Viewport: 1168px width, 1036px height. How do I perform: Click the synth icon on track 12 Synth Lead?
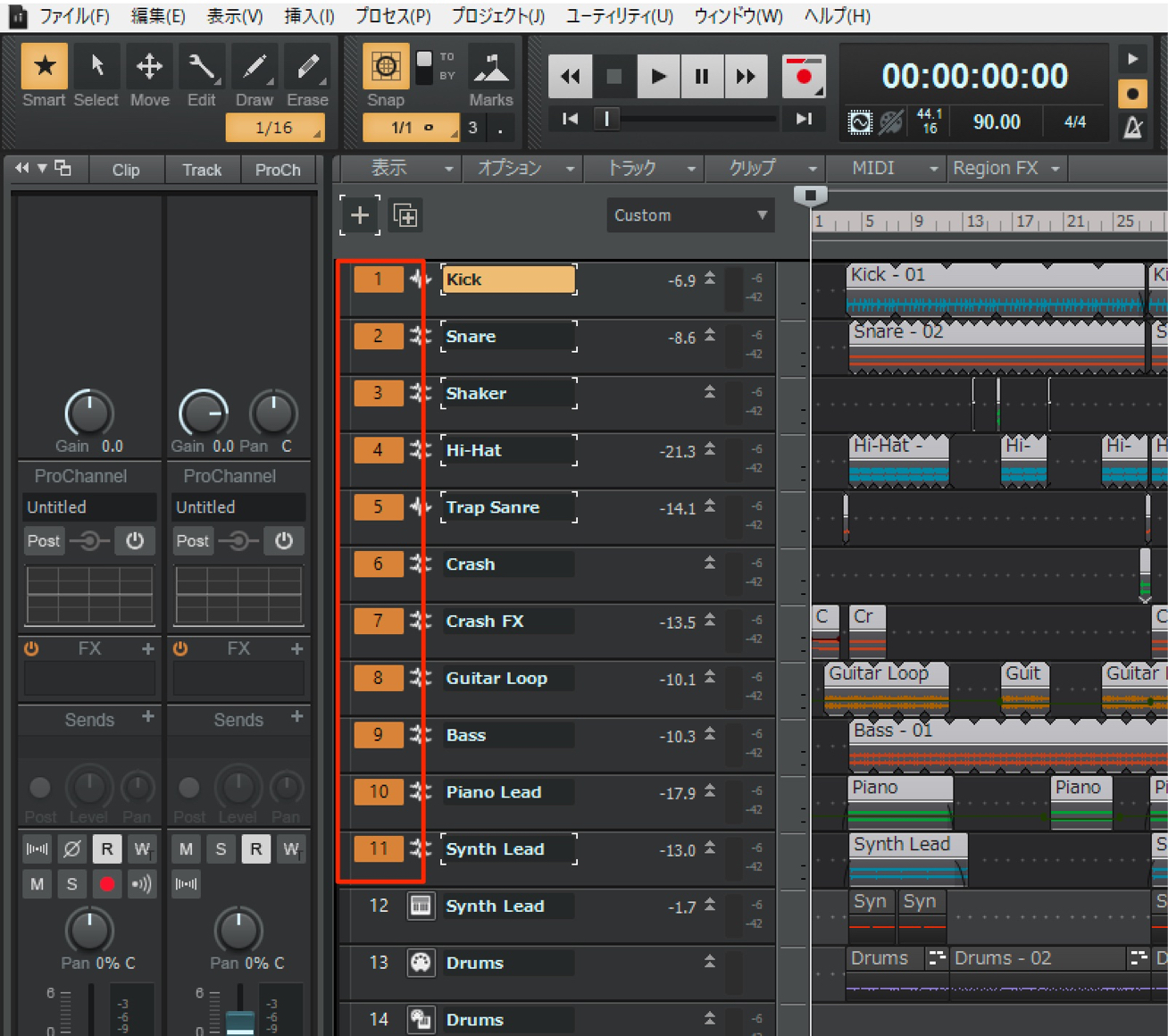(x=421, y=906)
